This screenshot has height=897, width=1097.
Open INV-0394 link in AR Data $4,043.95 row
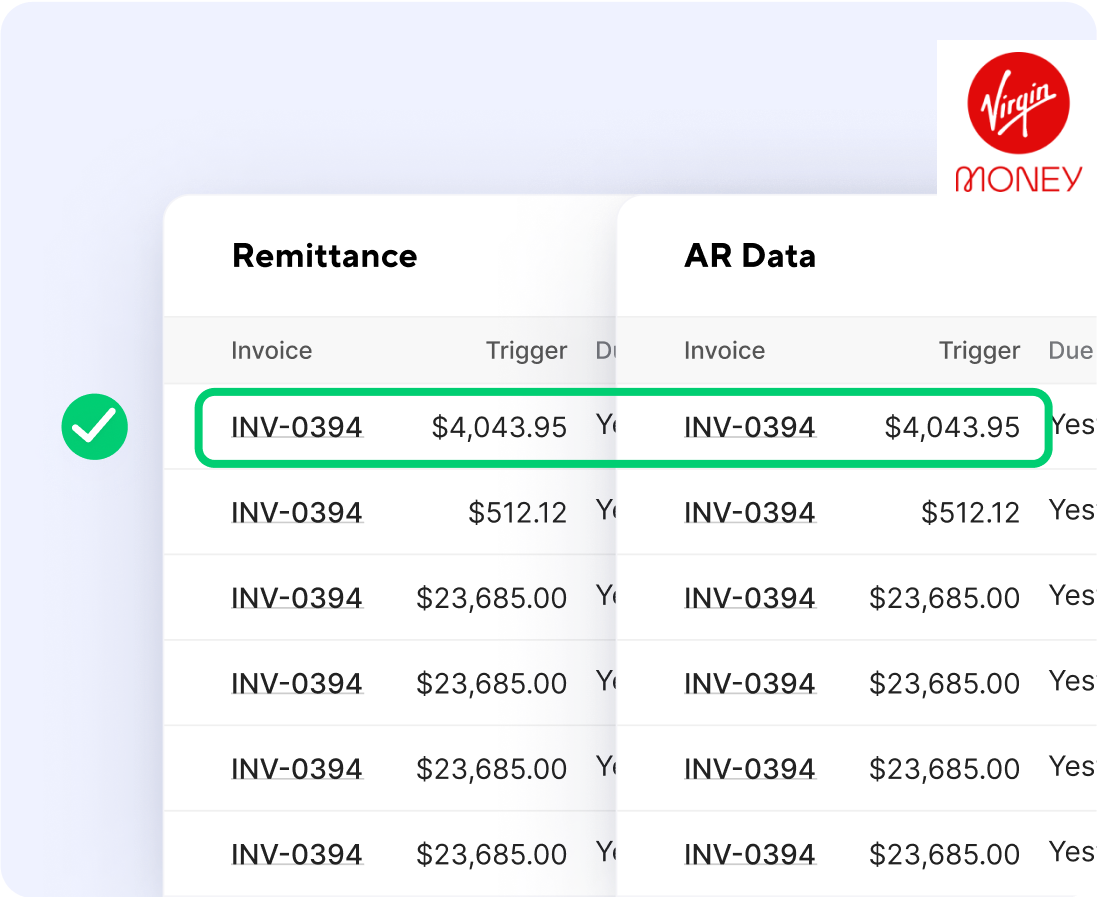pos(750,428)
